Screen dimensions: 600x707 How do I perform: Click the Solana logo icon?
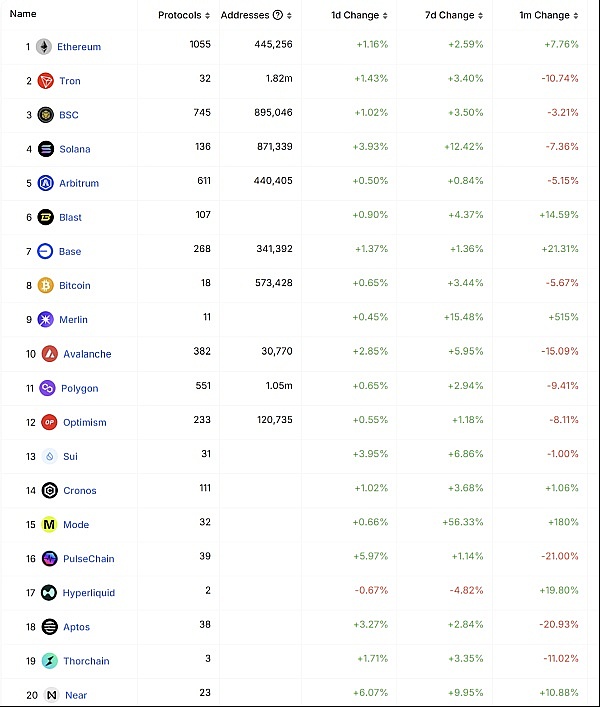[x=45, y=149]
